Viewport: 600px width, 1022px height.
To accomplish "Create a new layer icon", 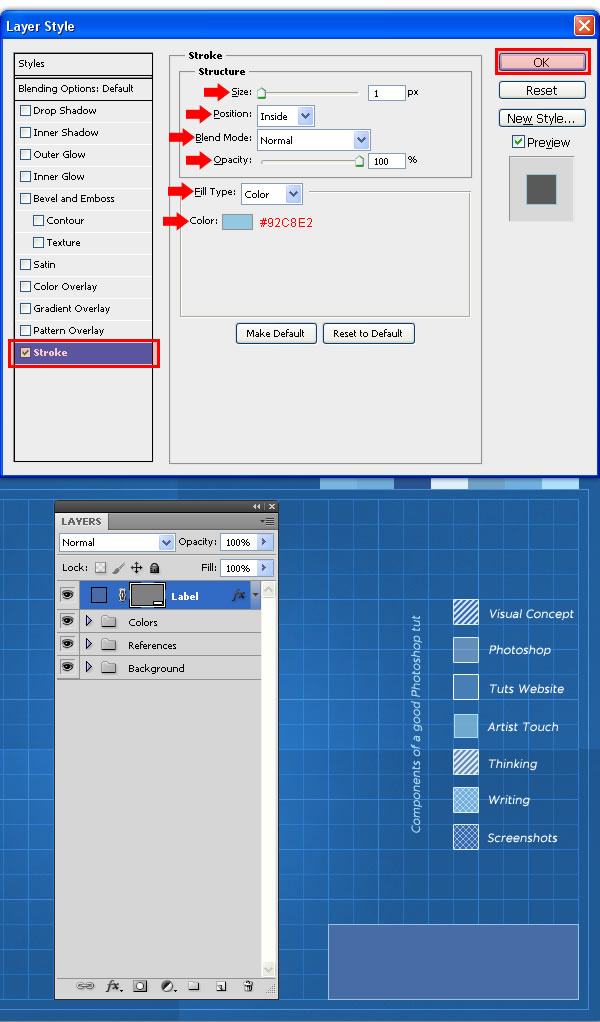I will click(221, 986).
